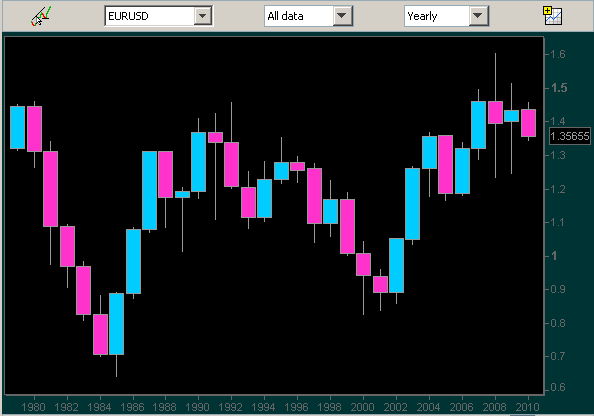
Task: Click the 1981 long magenta candlestick
Action: click(50, 189)
